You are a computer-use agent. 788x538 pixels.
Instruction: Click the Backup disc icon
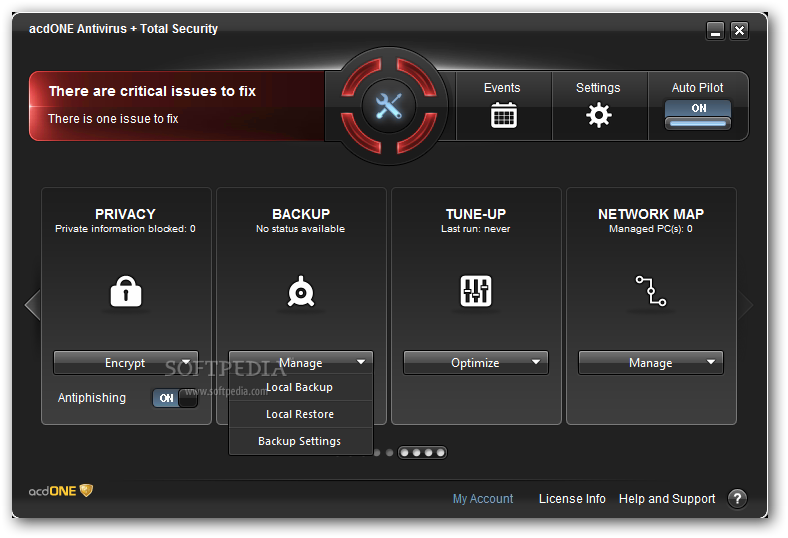tap(301, 291)
